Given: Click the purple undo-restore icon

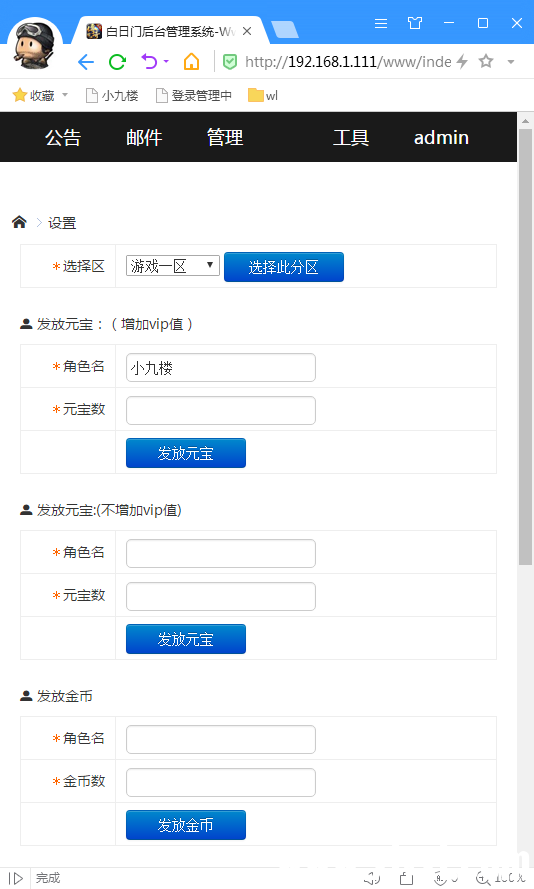Looking at the screenshot, I should point(149,61).
